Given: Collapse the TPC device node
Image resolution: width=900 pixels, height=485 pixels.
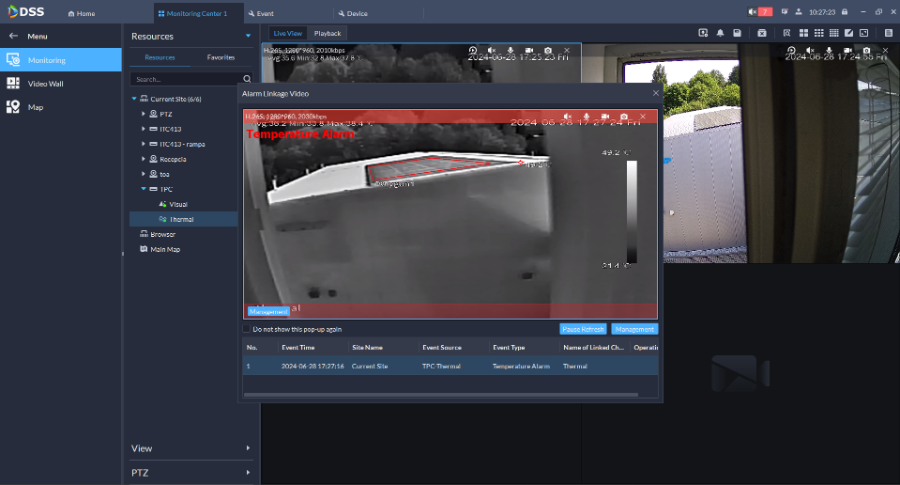Looking at the screenshot, I should [144, 188].
